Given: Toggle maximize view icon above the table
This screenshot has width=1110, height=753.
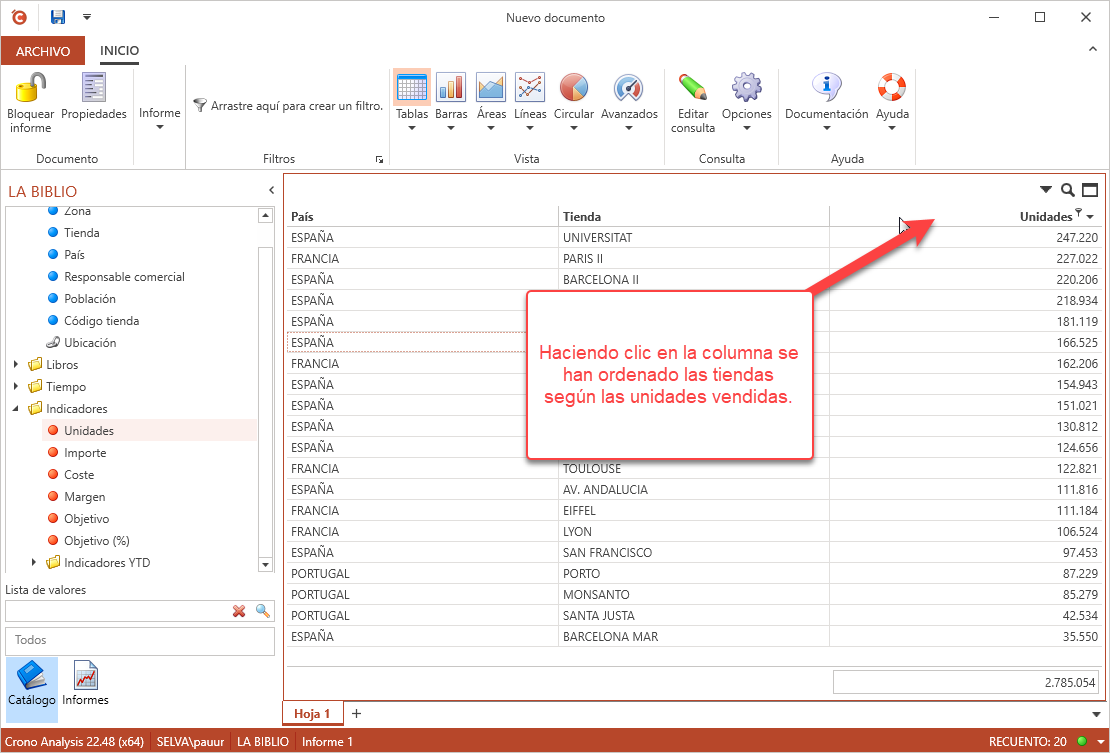Looking at the screenshot, I should 1090,190.
